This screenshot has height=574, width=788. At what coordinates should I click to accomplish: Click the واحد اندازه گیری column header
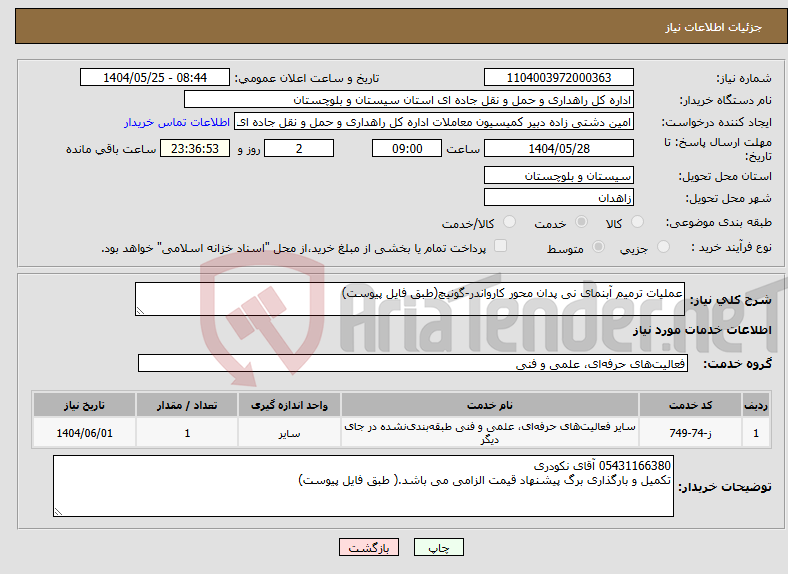289,405
